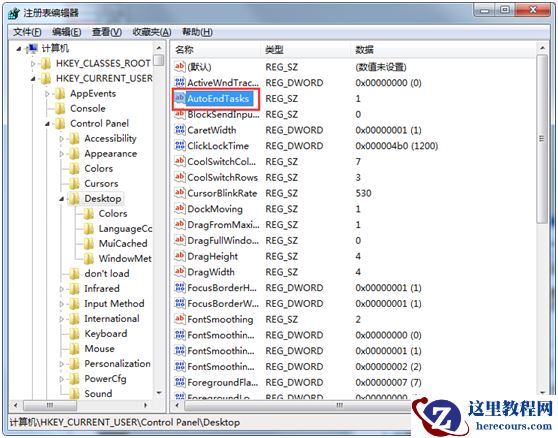Click the MuiCached folder icon
The width and height of the screenshot is (558, 438).
(x=88, y=244)
